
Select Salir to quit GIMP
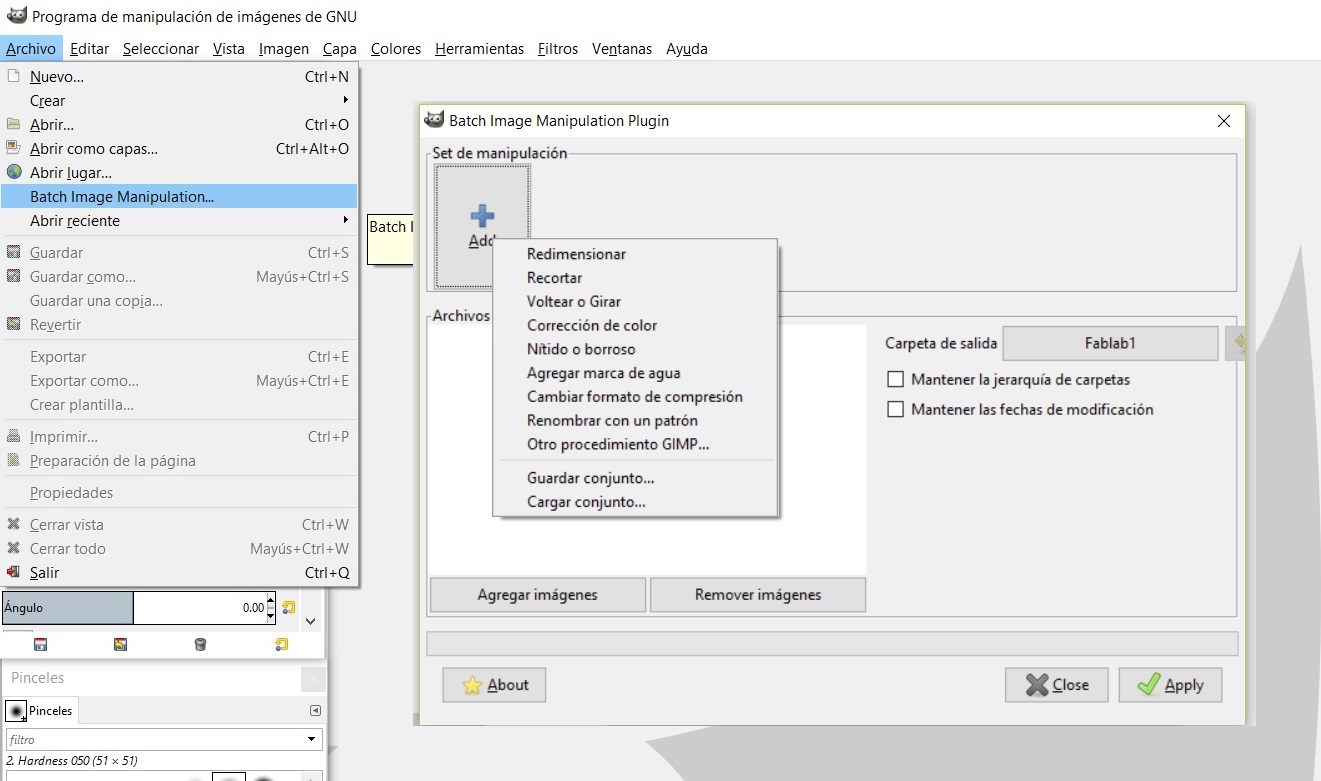[179, 573]
